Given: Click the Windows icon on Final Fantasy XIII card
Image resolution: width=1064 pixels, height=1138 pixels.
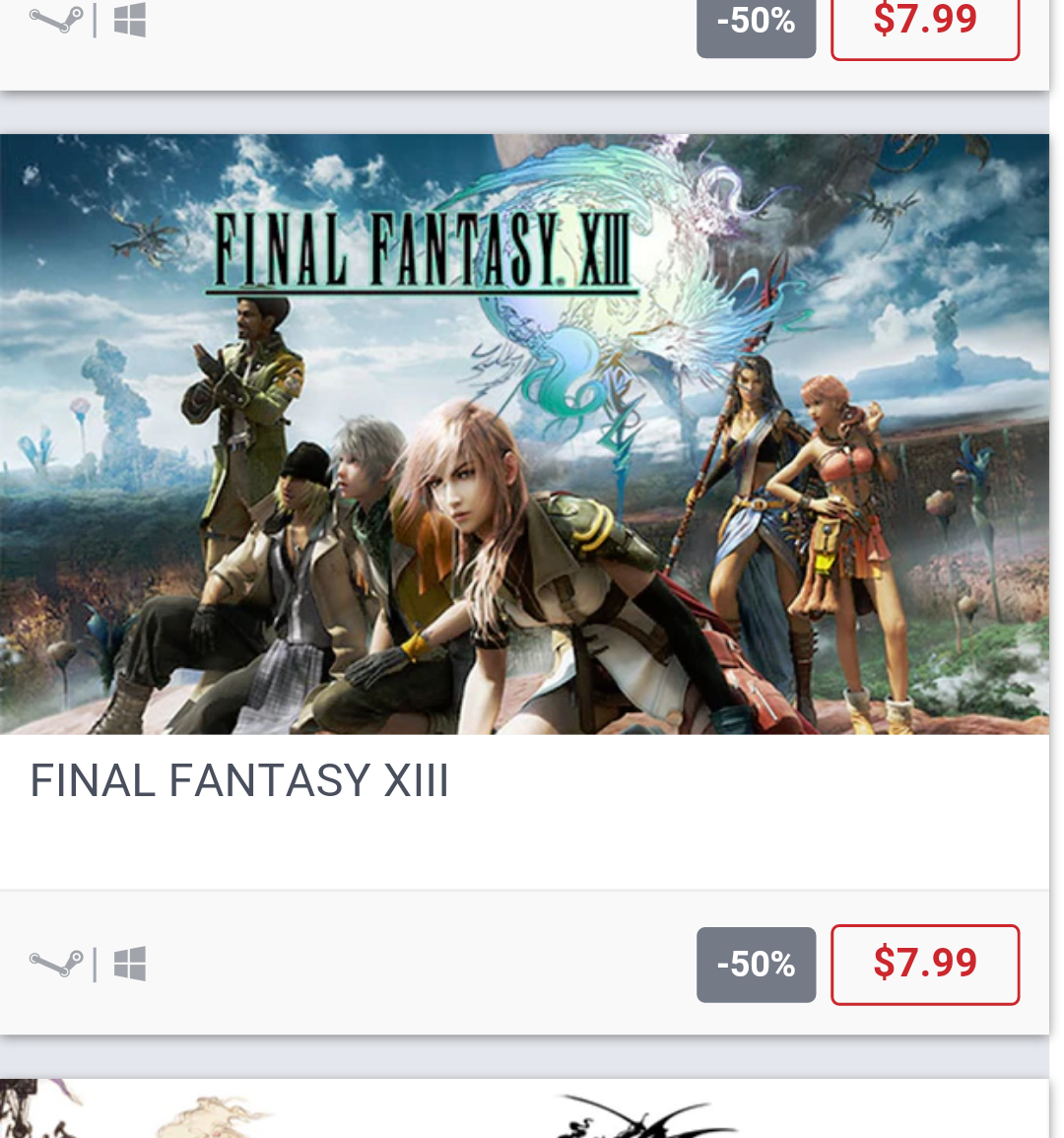Looking at the screenshot, I should pos(130,964).
